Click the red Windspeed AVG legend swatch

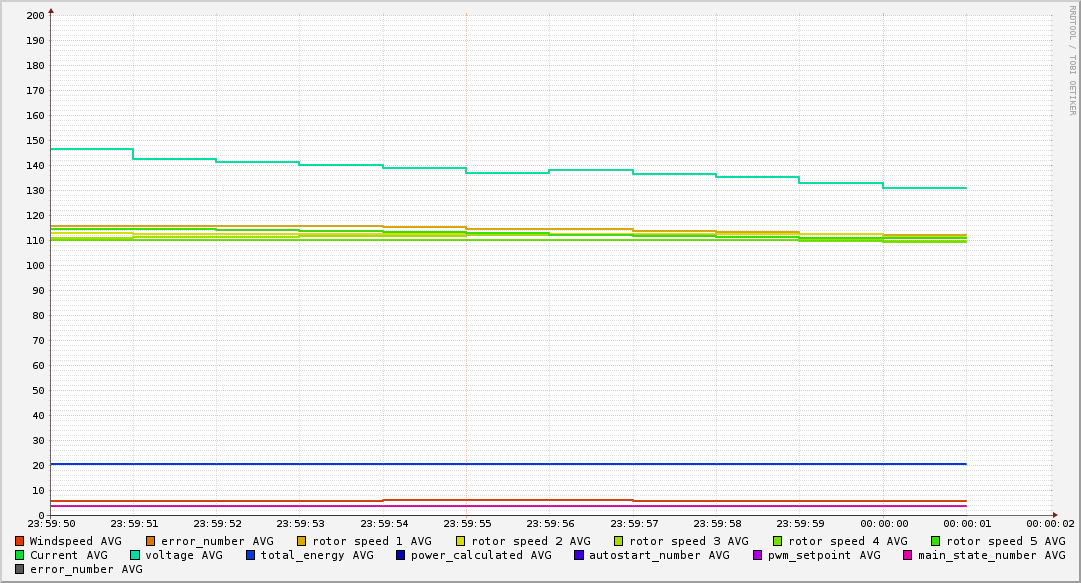point(19,541)
